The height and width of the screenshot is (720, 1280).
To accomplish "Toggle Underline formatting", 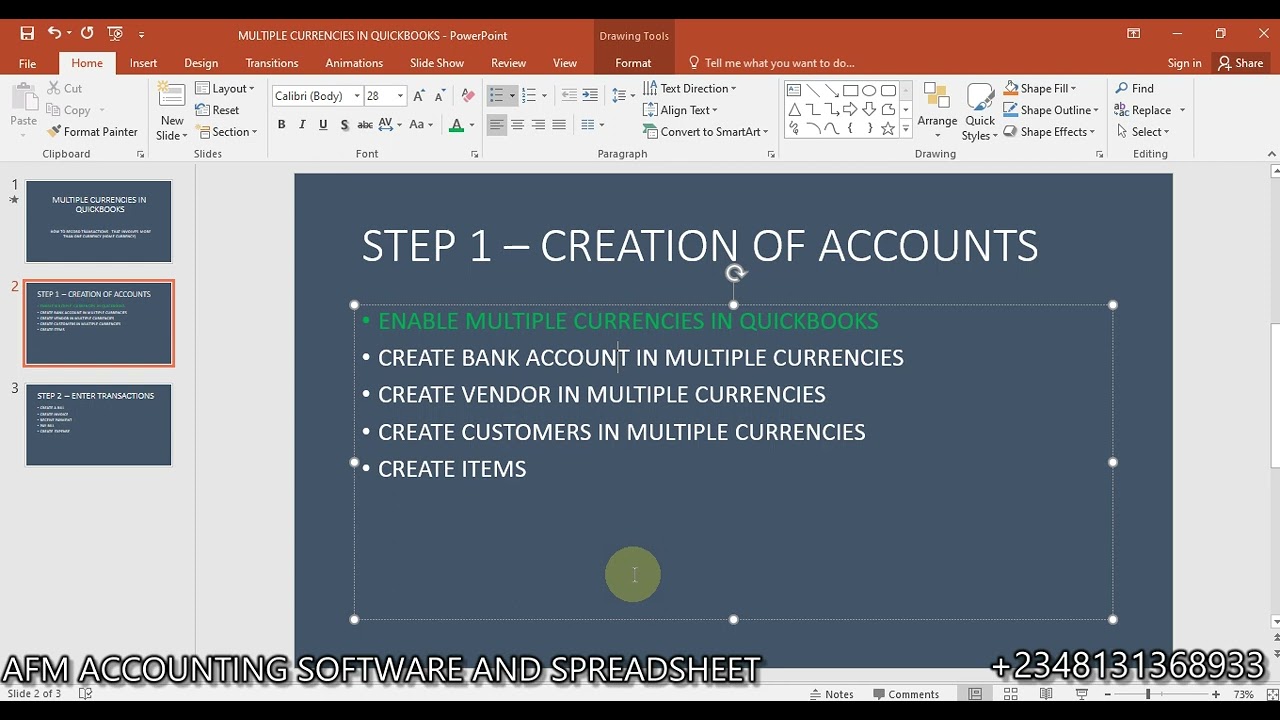I will pyautogui.click(x=323, y=125).
